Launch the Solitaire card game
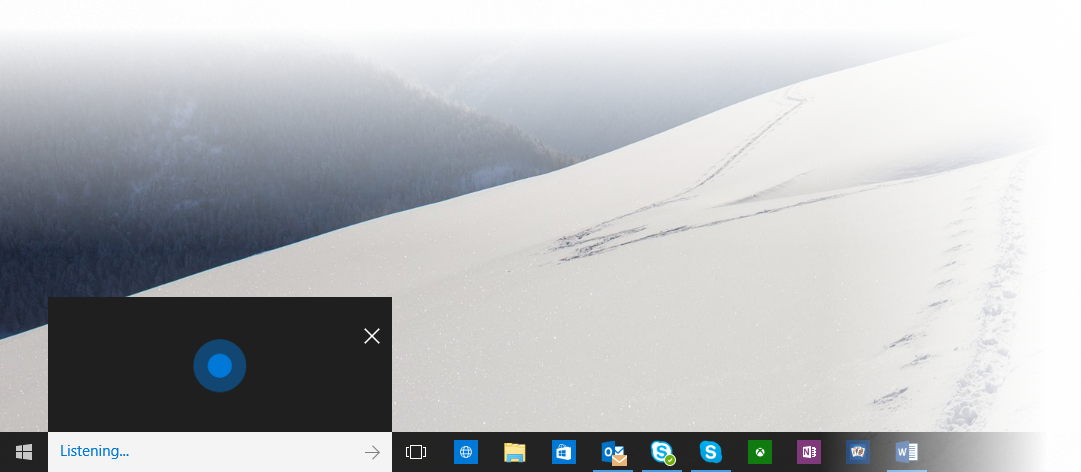Viewport: 1081px width, 472px height. (858, 452)
